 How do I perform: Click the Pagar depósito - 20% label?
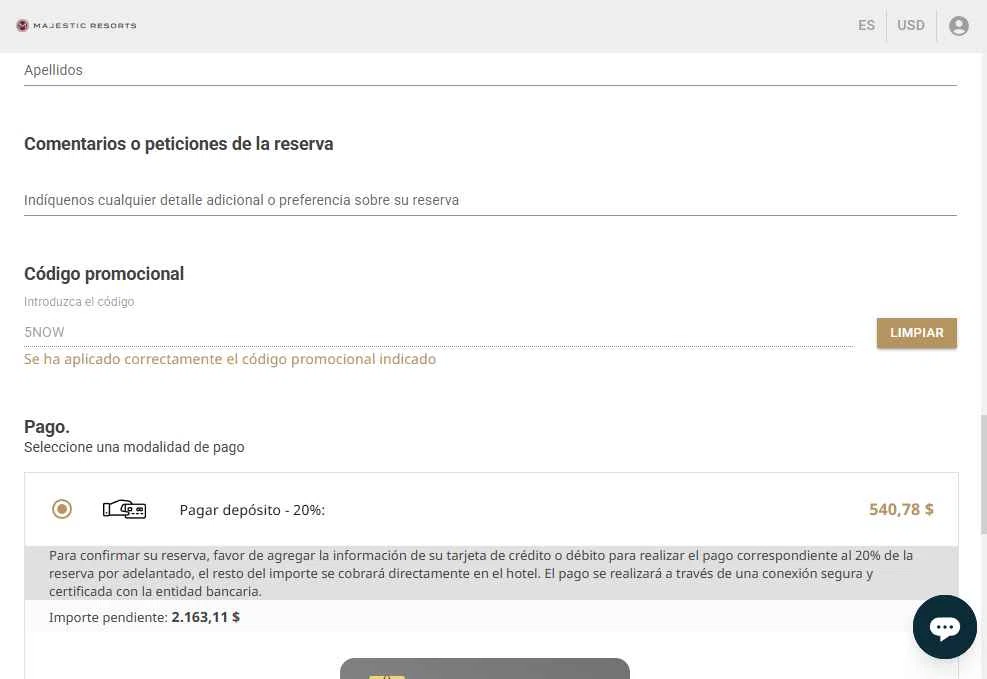click(x=252, y=510)
